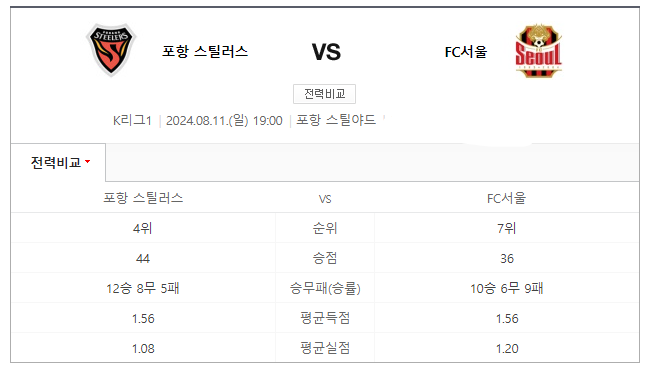Expand the red arrow beside 전력비교 tab
This screenshot has width=645, height=367.
87,162
